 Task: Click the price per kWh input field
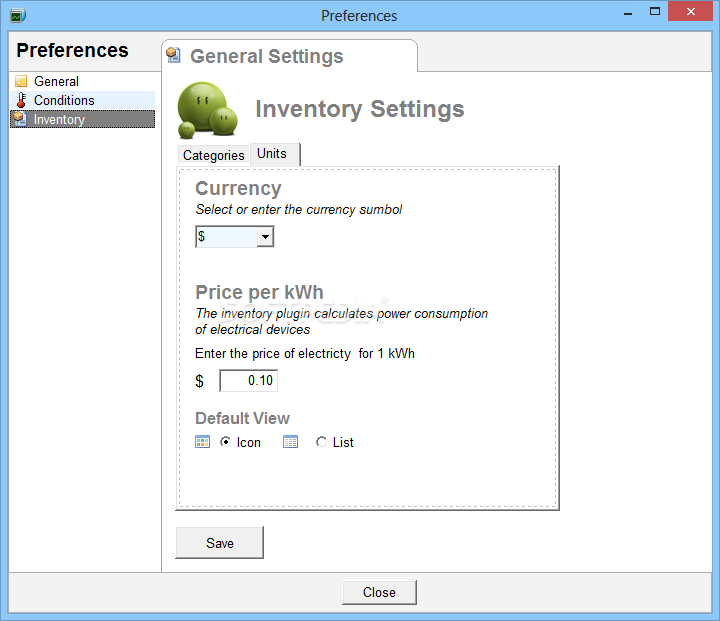click(x=248, y=380)
